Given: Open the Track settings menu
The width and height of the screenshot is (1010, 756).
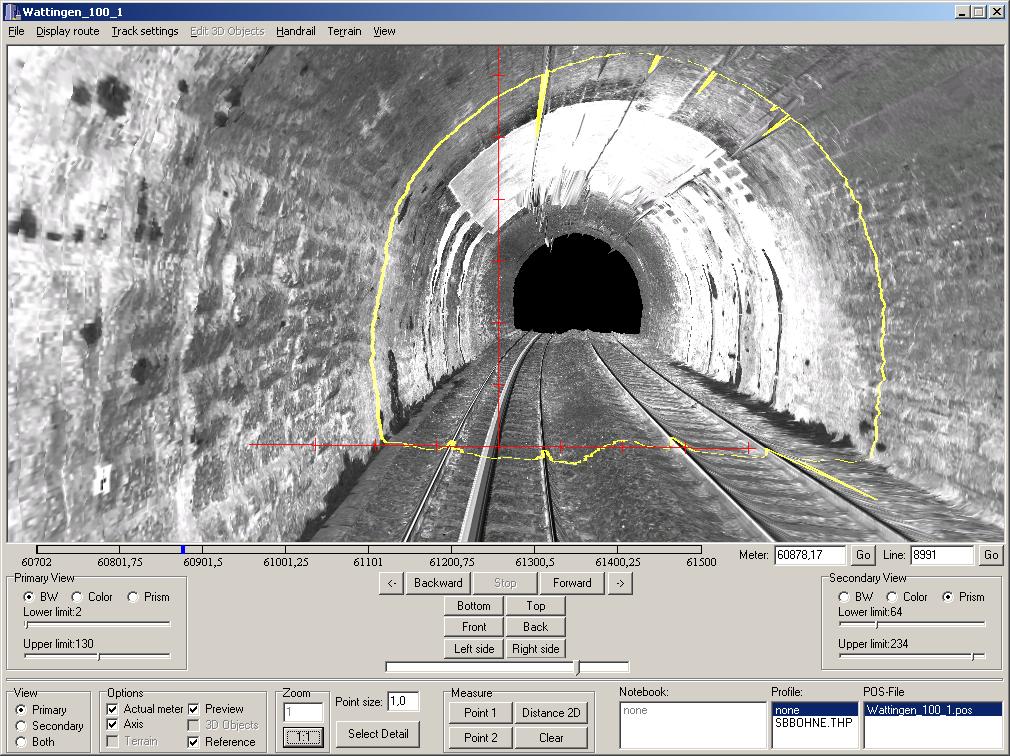Looking at the screenshot, I should [144, 31].
